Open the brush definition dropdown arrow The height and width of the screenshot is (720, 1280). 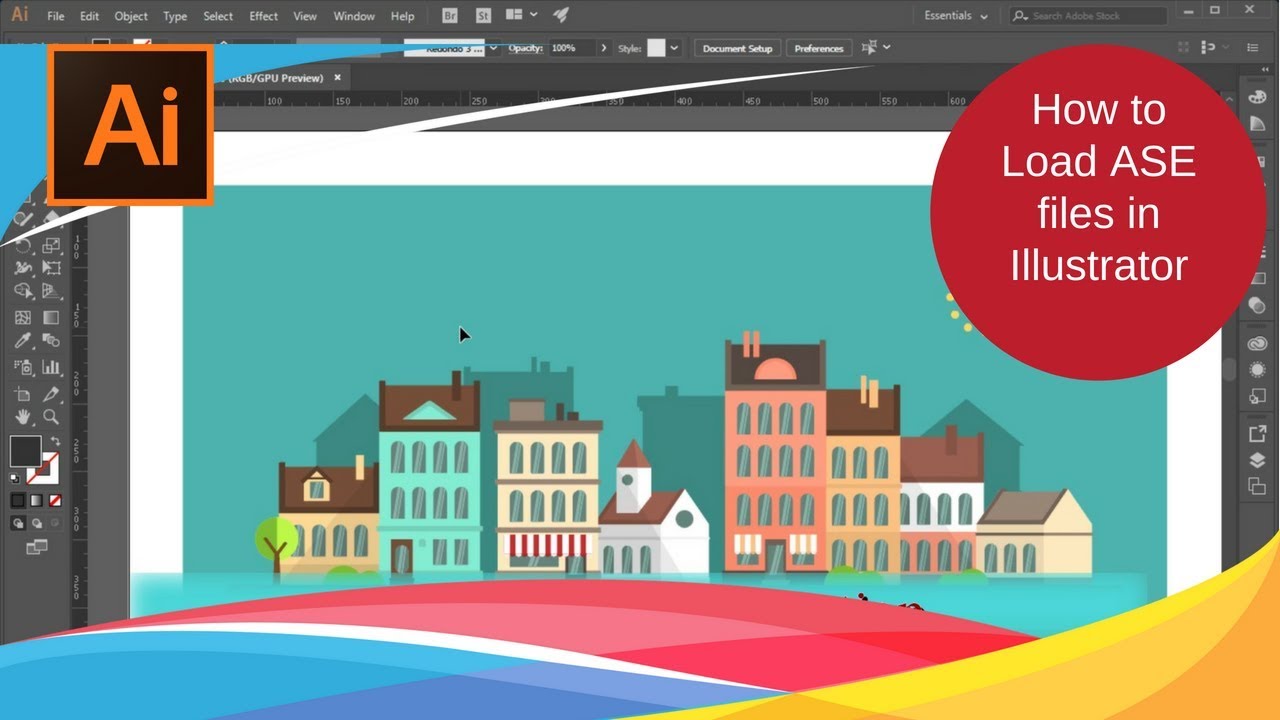494,48
